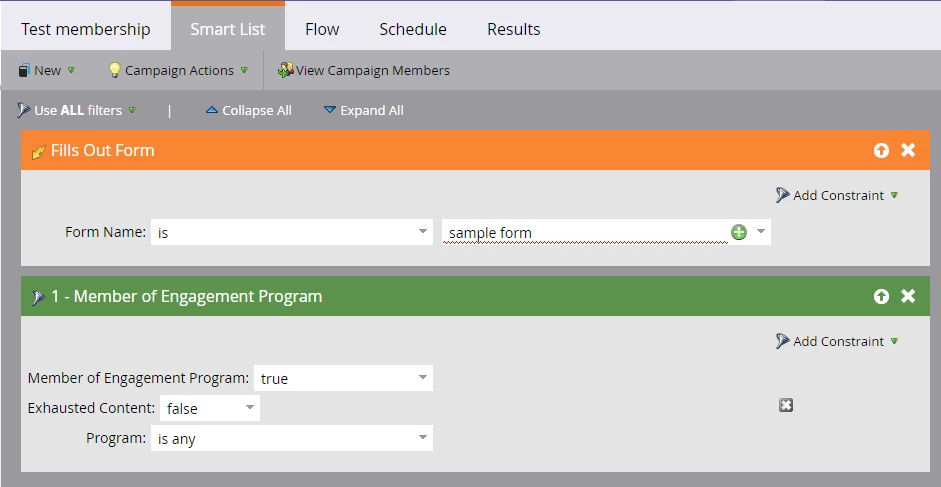Move Member of Engagement Program filter up

pyautogui.click(x=881, y=296)
